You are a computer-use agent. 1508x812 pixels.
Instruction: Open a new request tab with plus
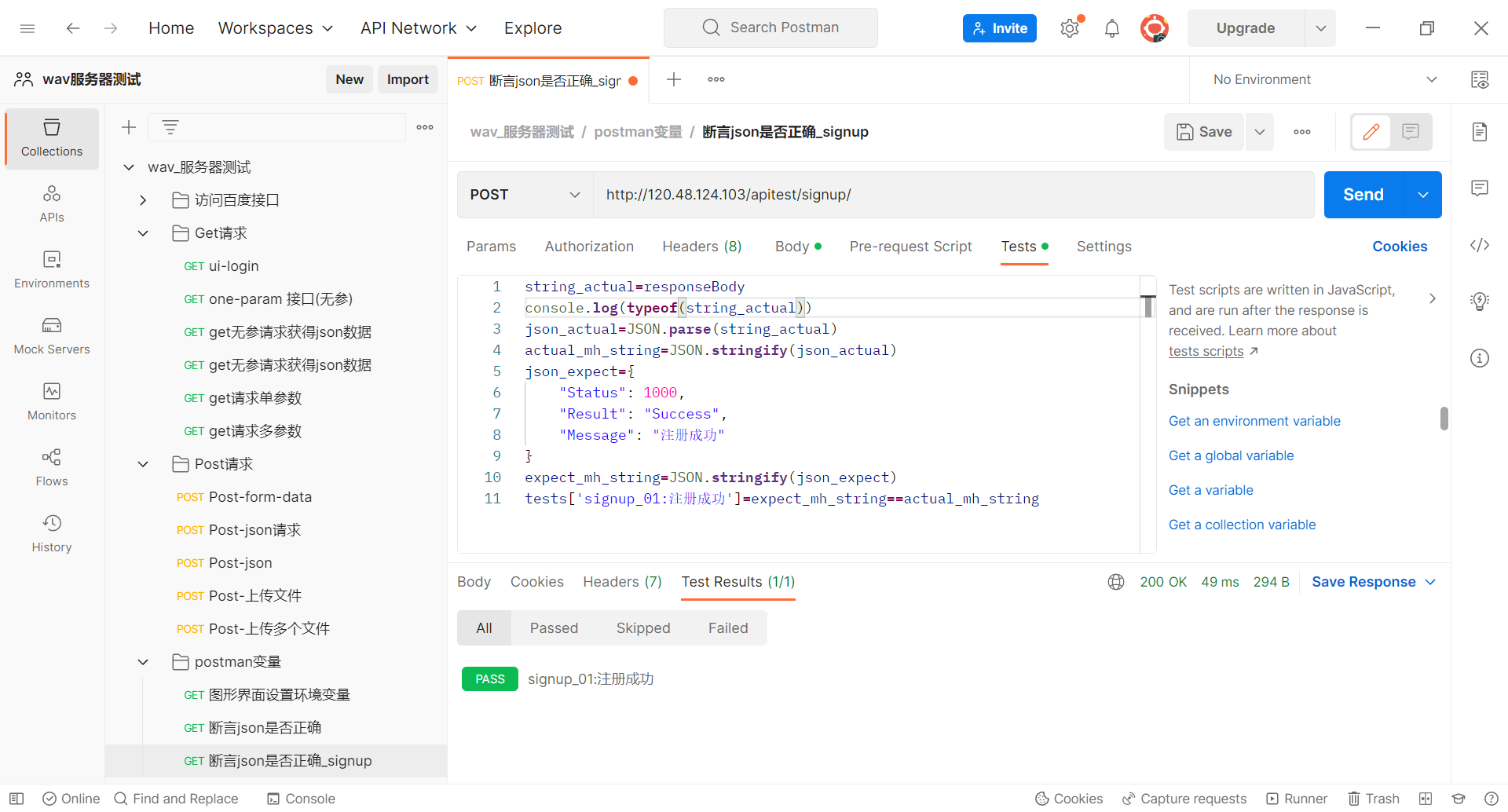tap(674, 79)
